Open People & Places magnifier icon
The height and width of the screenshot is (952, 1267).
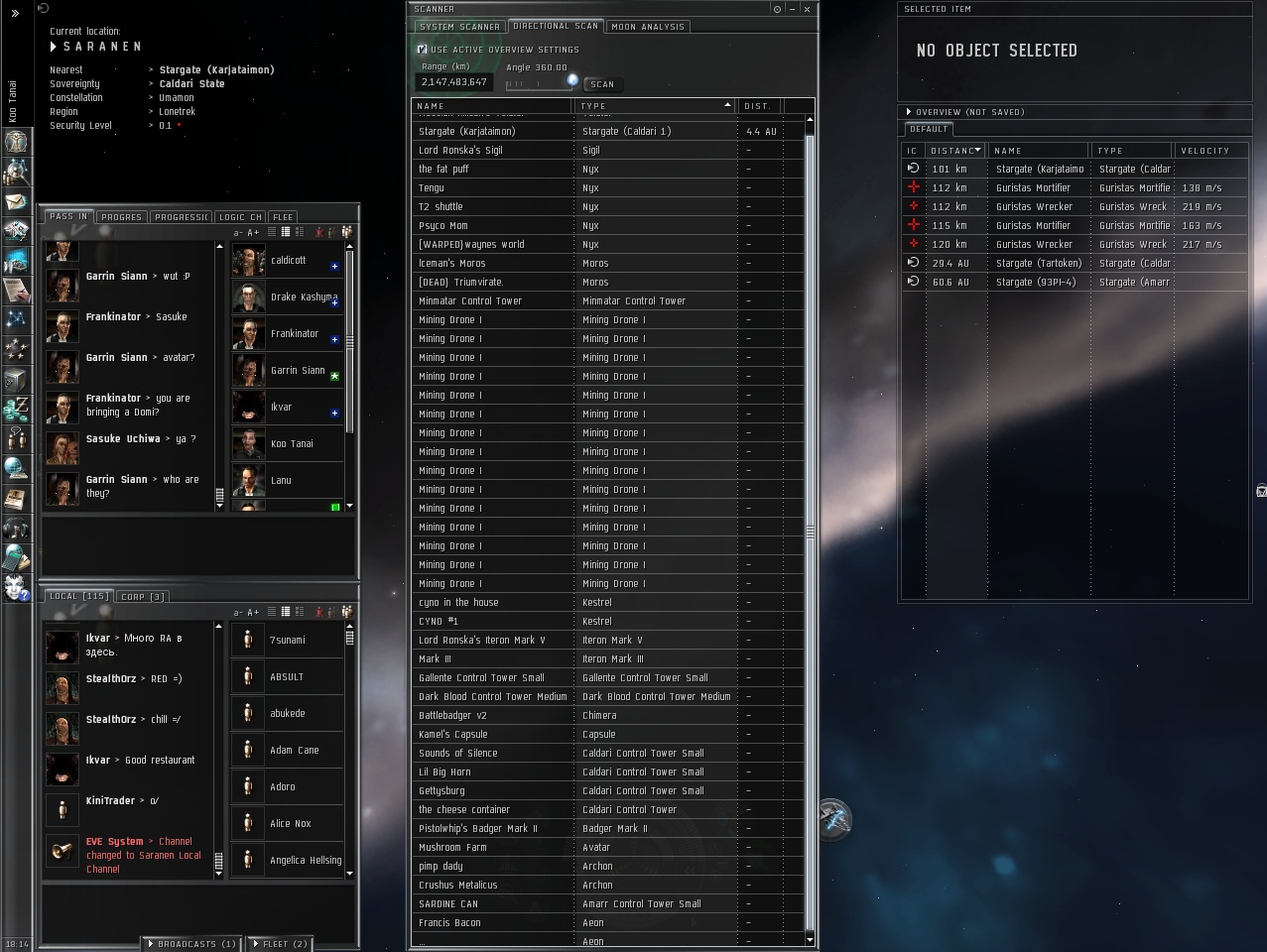pyautogui.click(x=16, y=172)
